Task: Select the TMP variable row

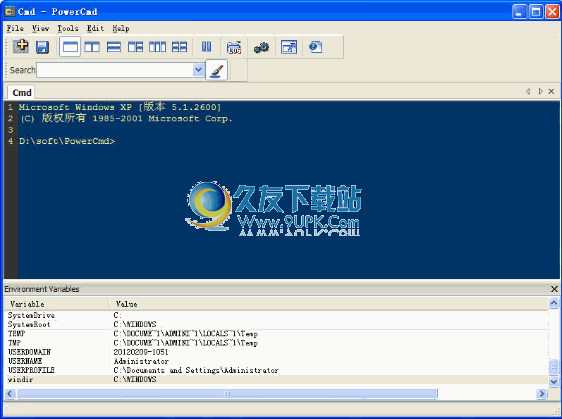Action: coord(276,343)
